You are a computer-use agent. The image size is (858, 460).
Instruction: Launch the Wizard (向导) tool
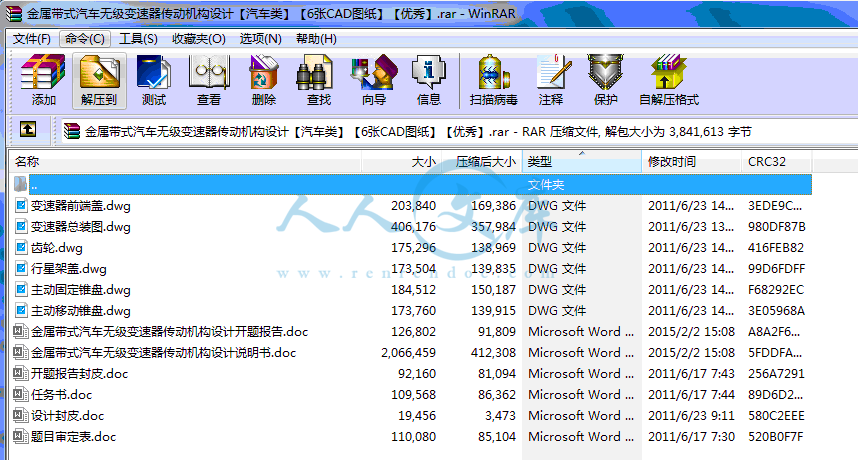tap(374, 80)
